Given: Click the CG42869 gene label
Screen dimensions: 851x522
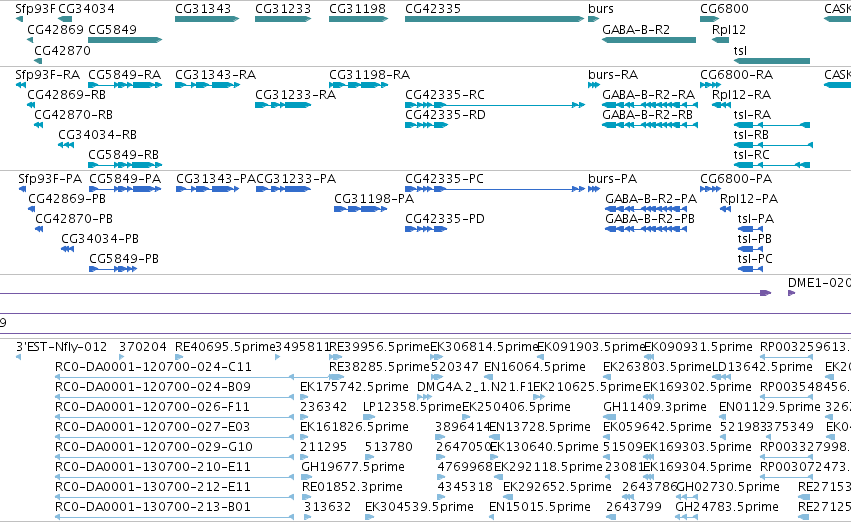Looking at the screenshot, I should [55, 29].
